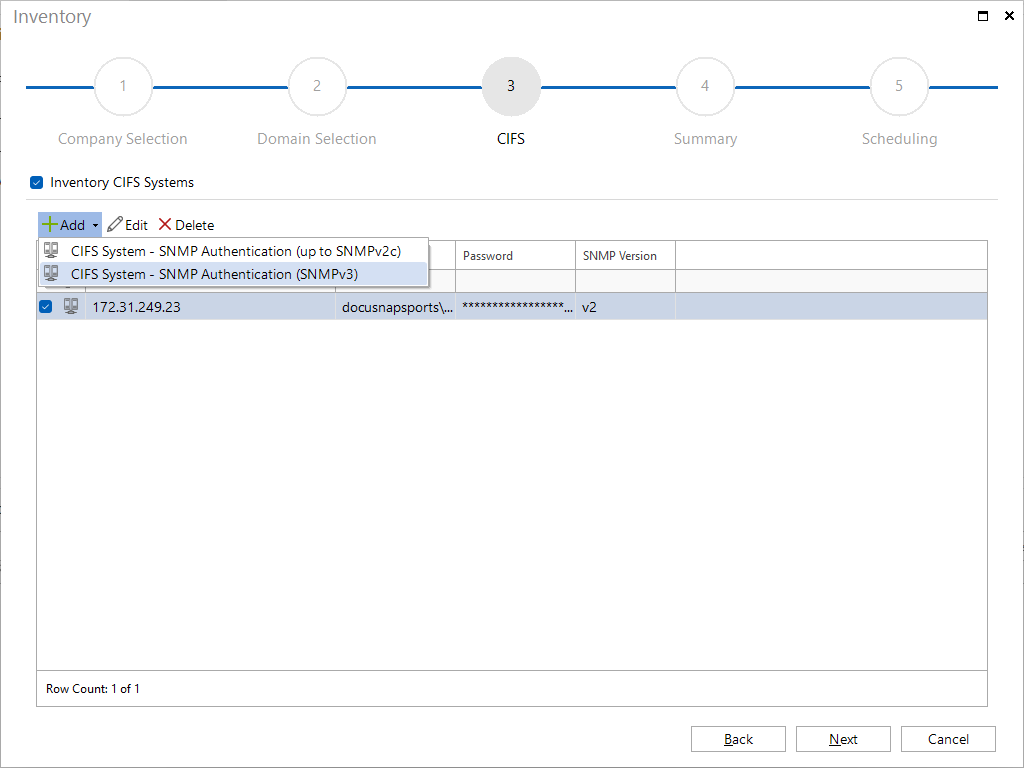
Task: Go to step 2 Domain Selection circle
Action: coord(317,86)
